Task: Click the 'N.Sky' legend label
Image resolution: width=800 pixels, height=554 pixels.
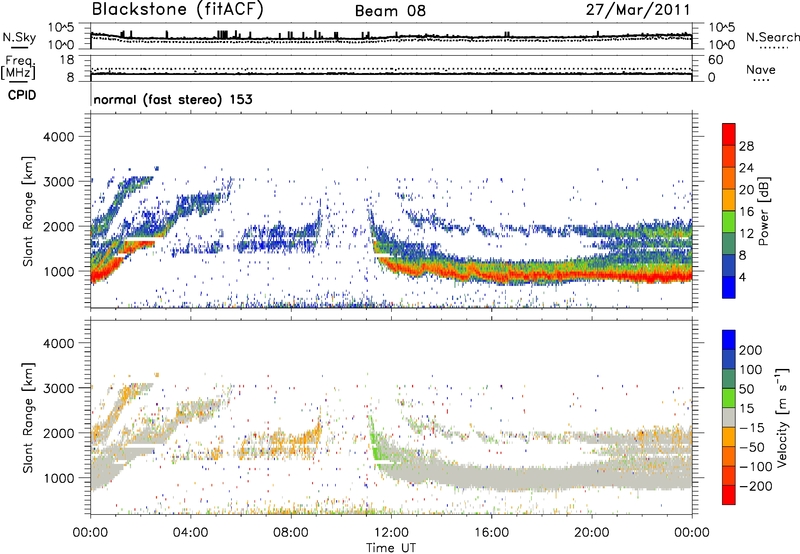Action: (19, 37)
